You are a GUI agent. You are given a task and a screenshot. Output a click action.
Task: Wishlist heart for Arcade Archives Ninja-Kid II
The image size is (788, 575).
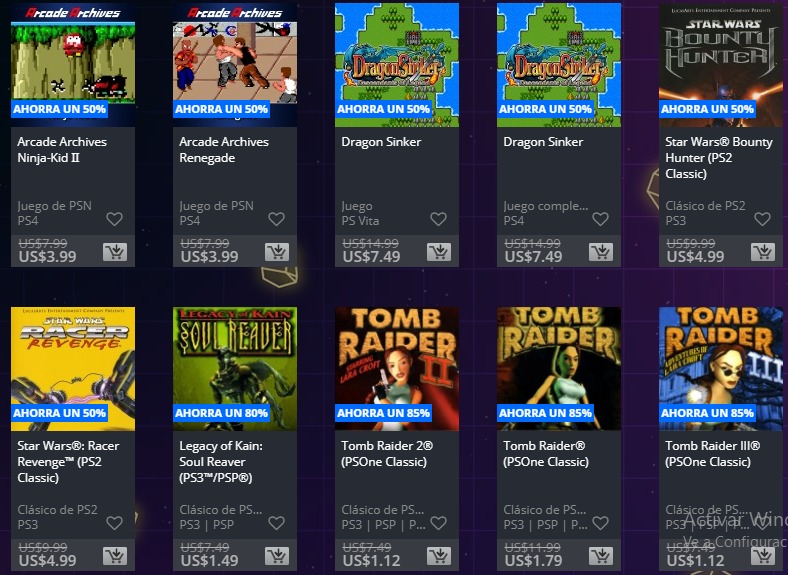point(115,219)
